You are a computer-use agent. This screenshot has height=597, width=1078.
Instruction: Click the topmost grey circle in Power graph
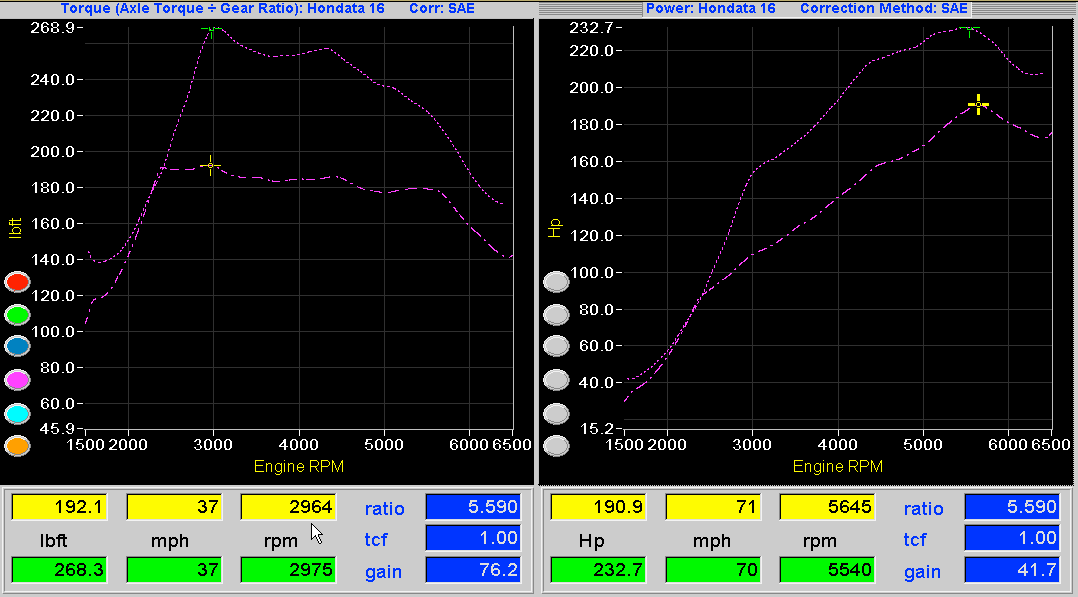click(x=556, y=282)
